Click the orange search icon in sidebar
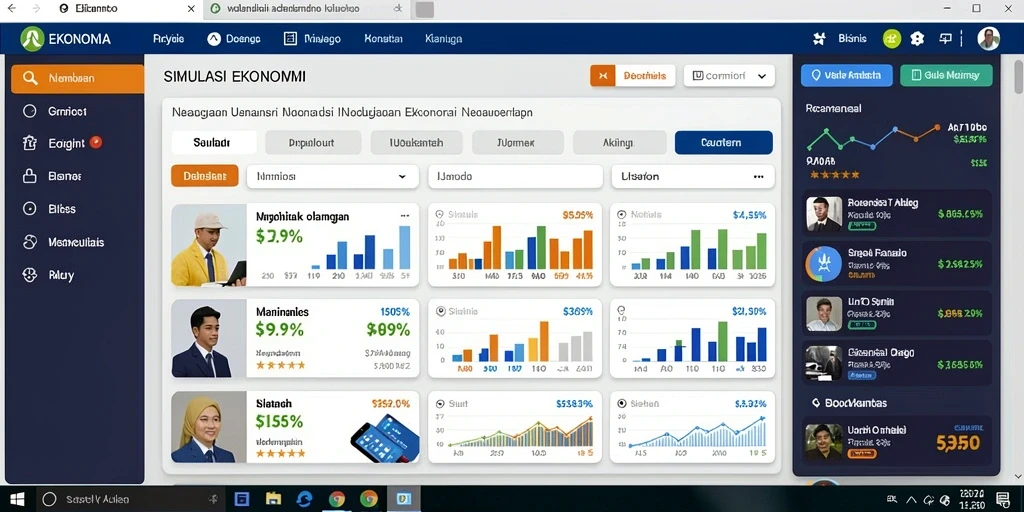Viewport: 1024px width, 512px height. pos(29,78)
